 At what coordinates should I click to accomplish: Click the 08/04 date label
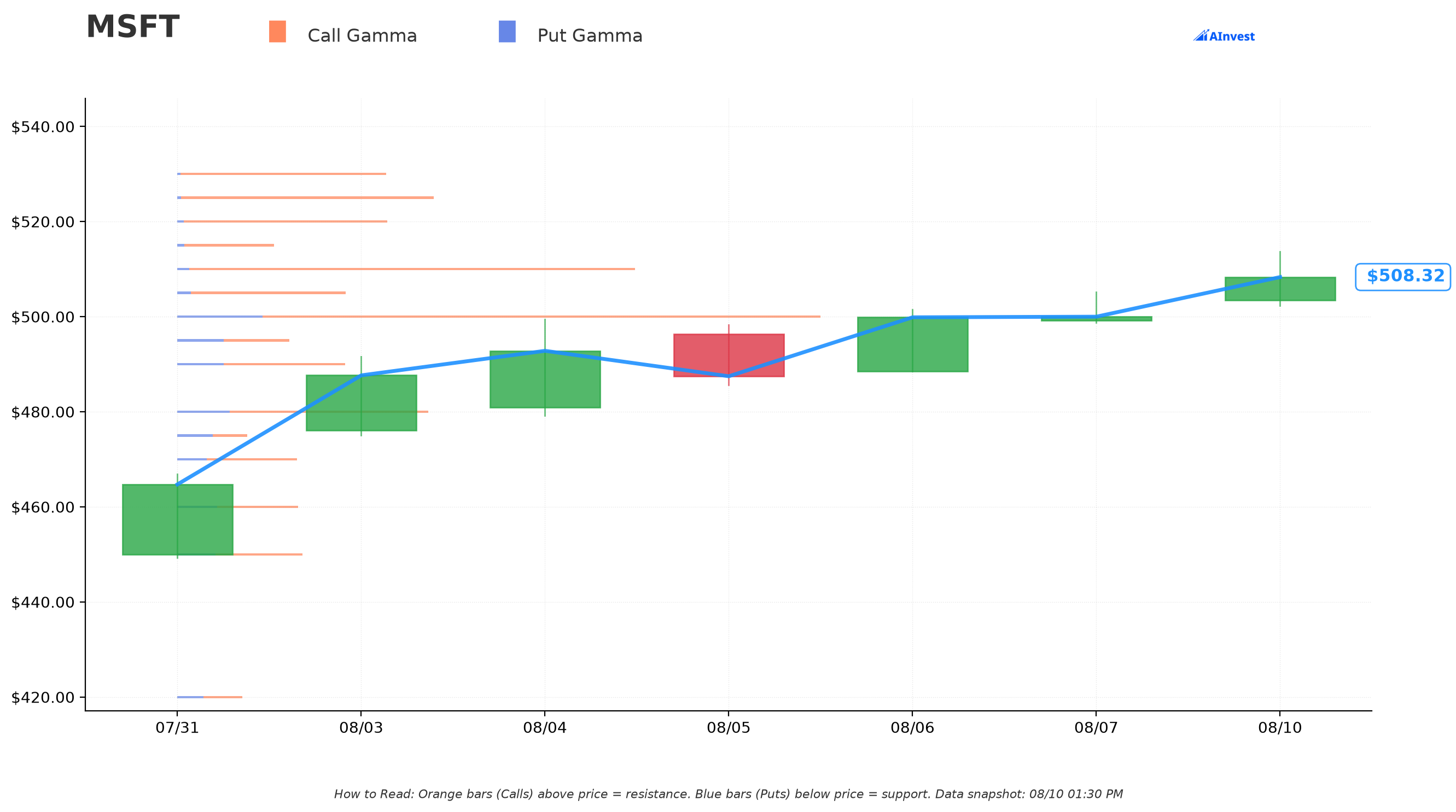pyautogui.click(x=545, y=728)
